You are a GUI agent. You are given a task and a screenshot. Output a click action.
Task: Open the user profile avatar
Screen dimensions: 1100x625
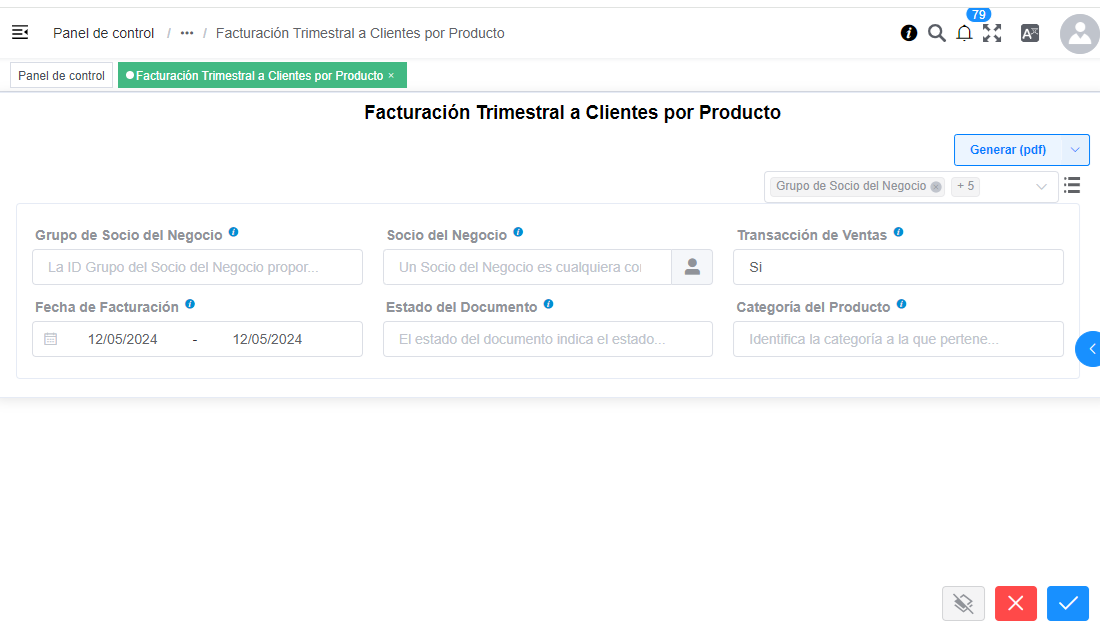tap(1079, 34)
